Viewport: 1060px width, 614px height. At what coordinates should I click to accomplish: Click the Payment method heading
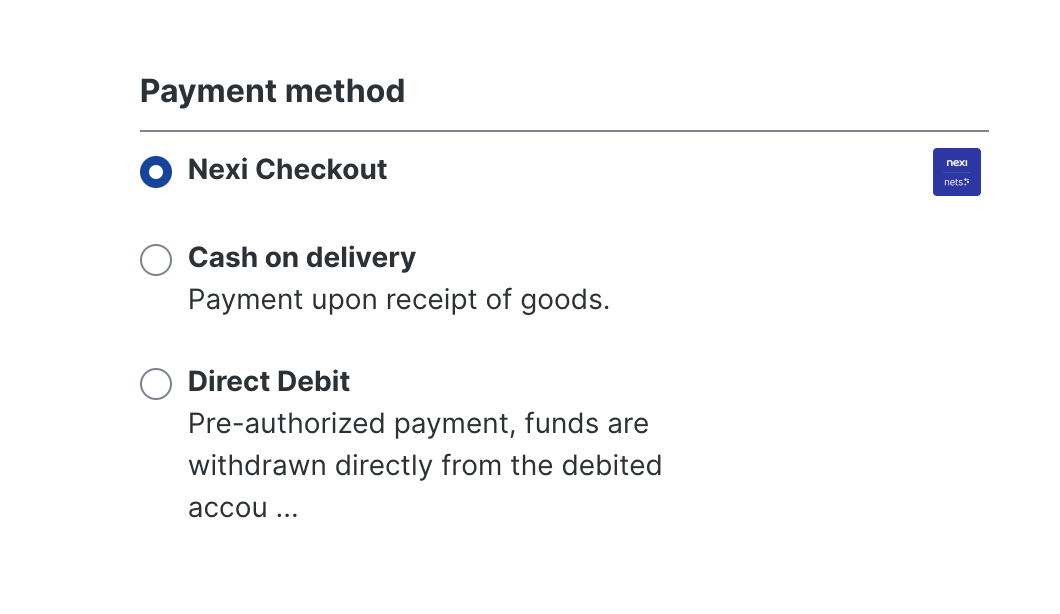(272, 91)
